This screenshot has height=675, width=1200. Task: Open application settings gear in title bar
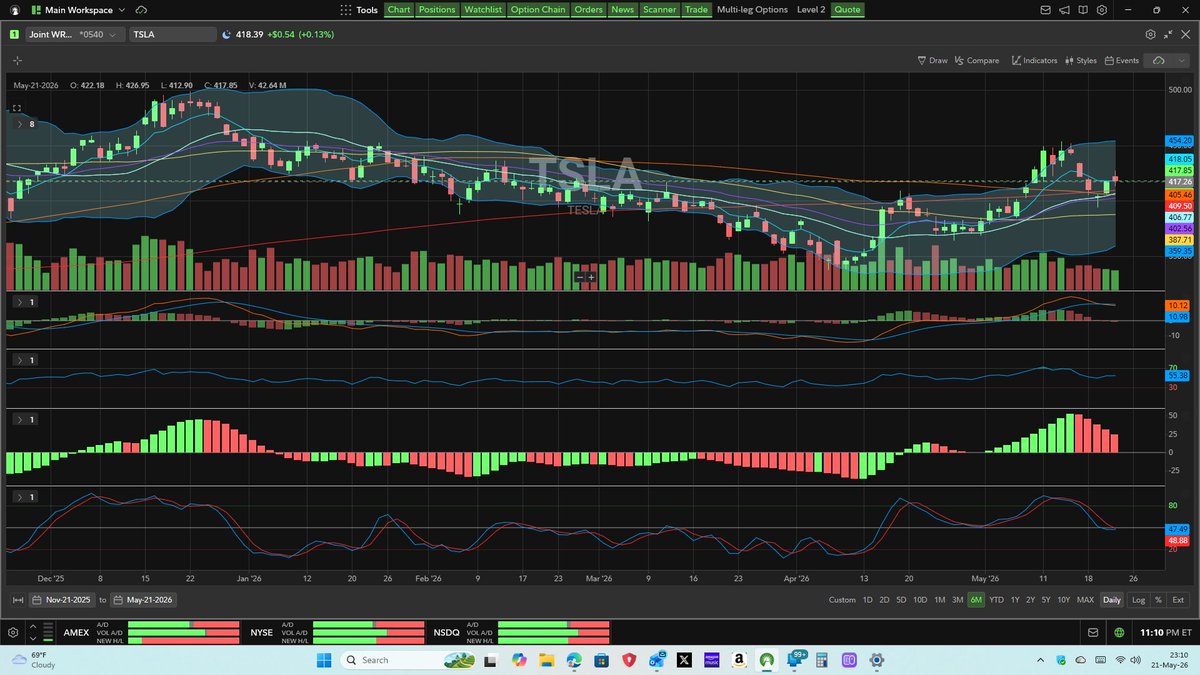tap(1101, 10)
